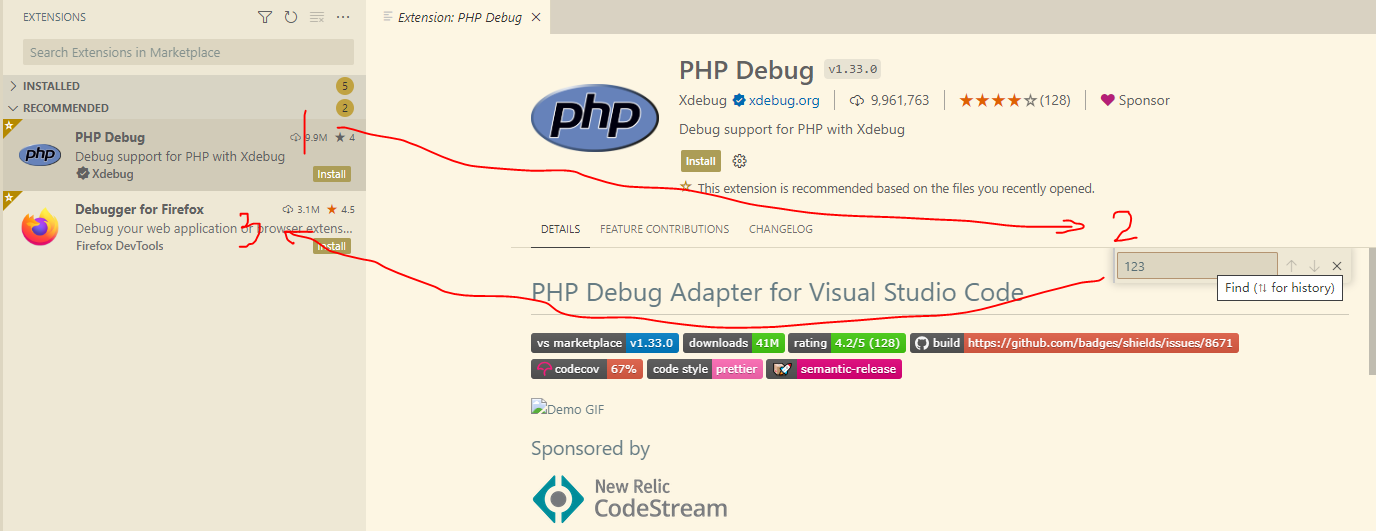This screenshot has width=1376, height=531.
Task: Click the Sponsored by heading
Action: (x=590, y=448)
